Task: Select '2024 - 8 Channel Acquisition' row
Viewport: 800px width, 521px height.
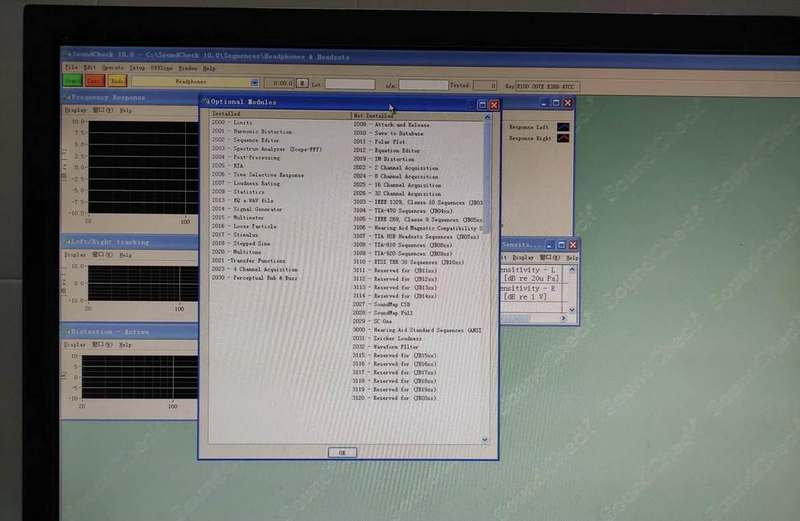Action: pyautogui.click(x=395, y=176)
